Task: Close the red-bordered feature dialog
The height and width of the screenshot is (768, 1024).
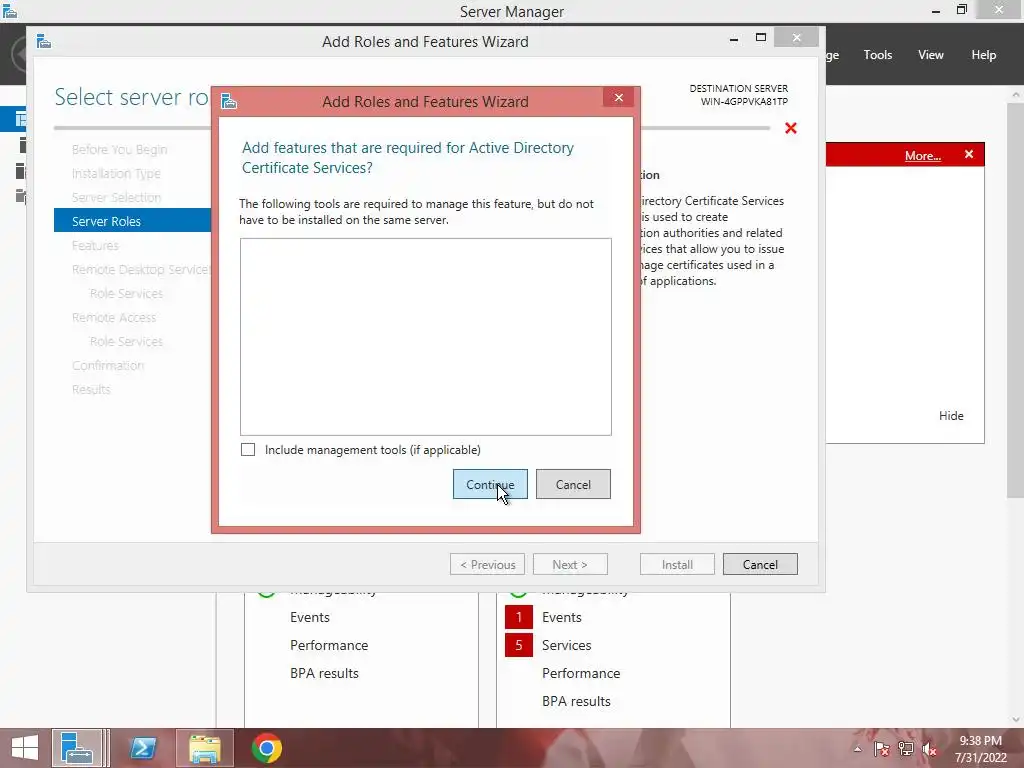Action: [x=618, y=98]
